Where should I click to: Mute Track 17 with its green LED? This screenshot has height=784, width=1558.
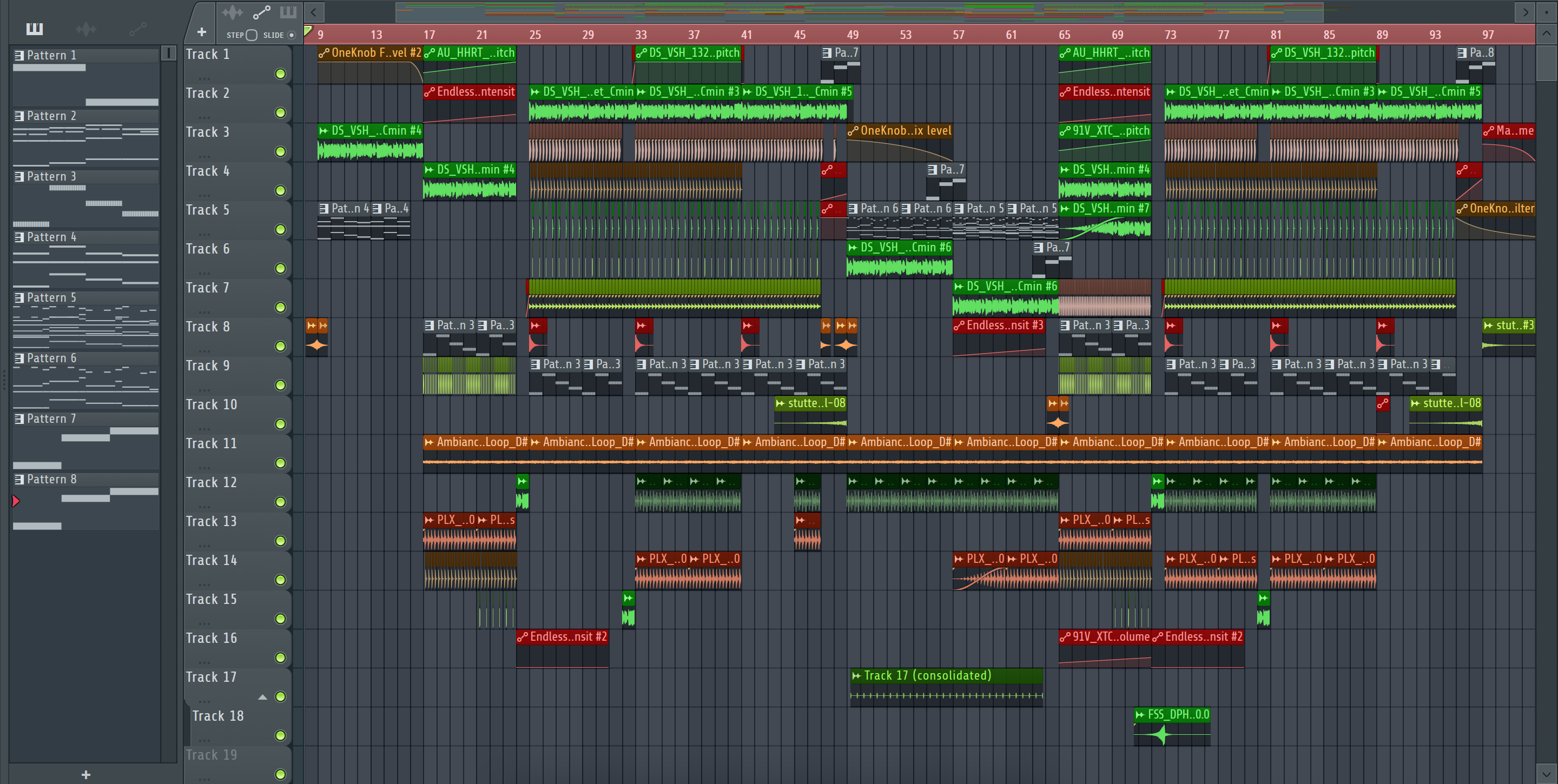[280, 697]
